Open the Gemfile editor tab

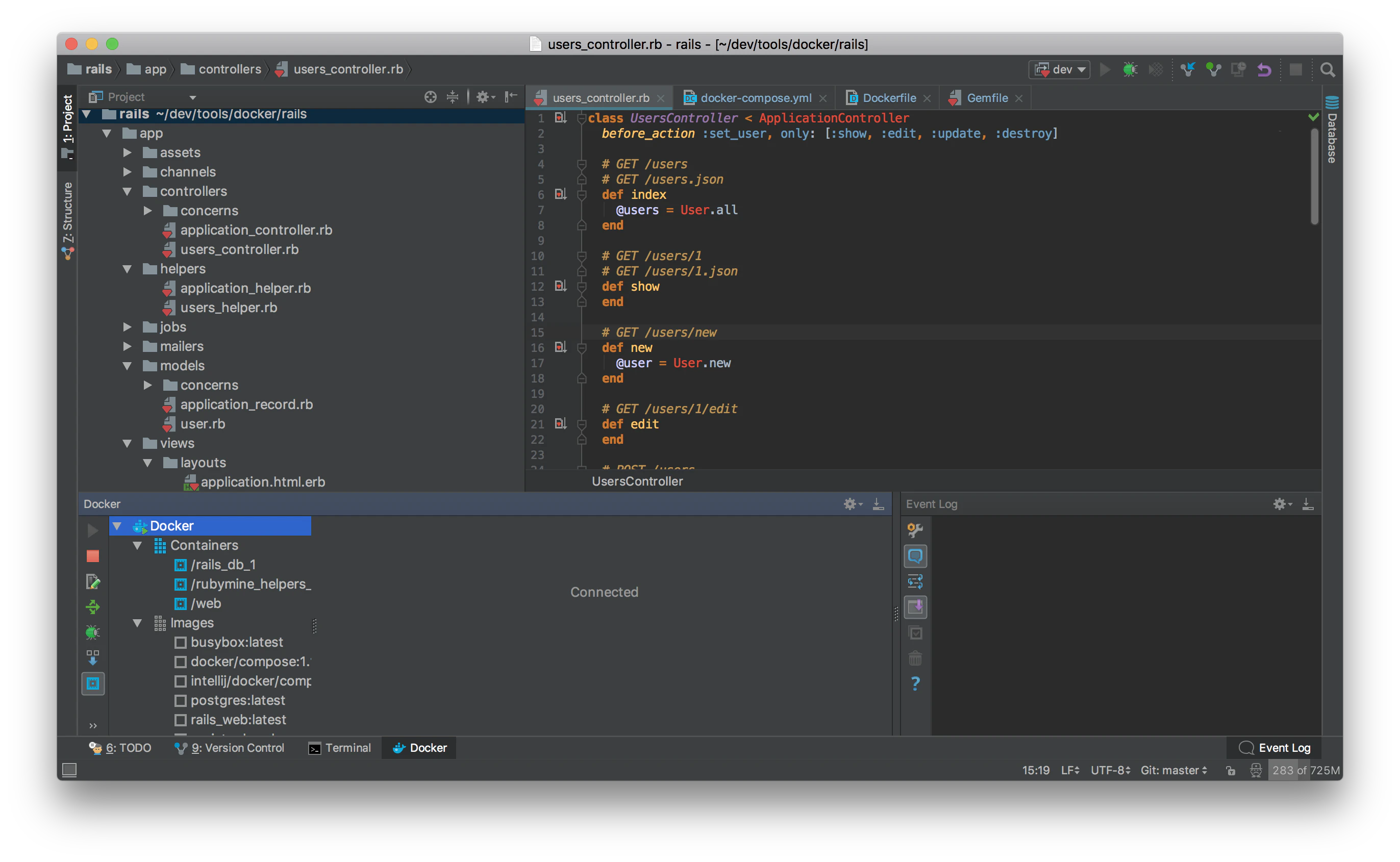pyautogui.click(x=985, y=98)
